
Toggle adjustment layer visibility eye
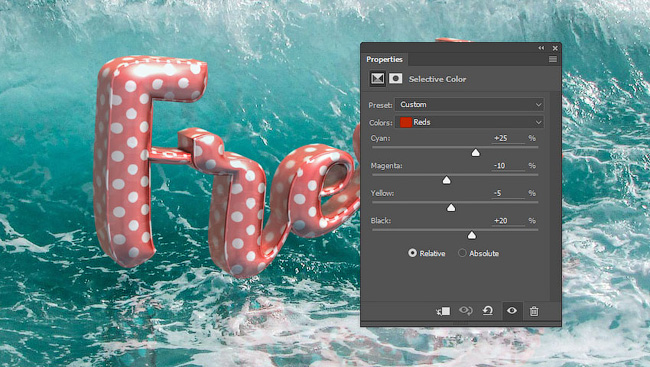pyautogui.click(x=512, y=311)
